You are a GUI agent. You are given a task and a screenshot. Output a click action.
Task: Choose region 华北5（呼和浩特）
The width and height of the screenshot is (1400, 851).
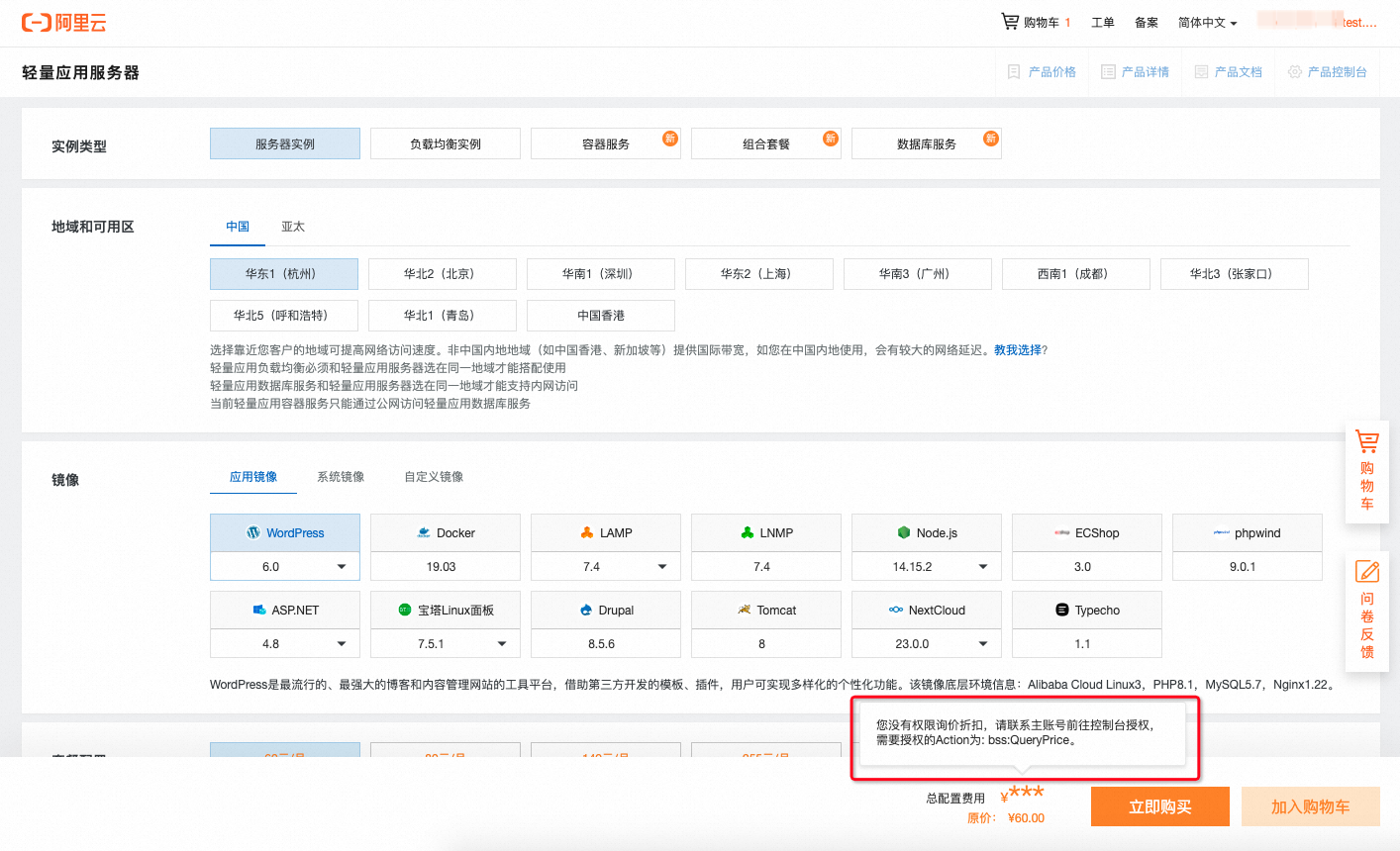coord(284,316)
